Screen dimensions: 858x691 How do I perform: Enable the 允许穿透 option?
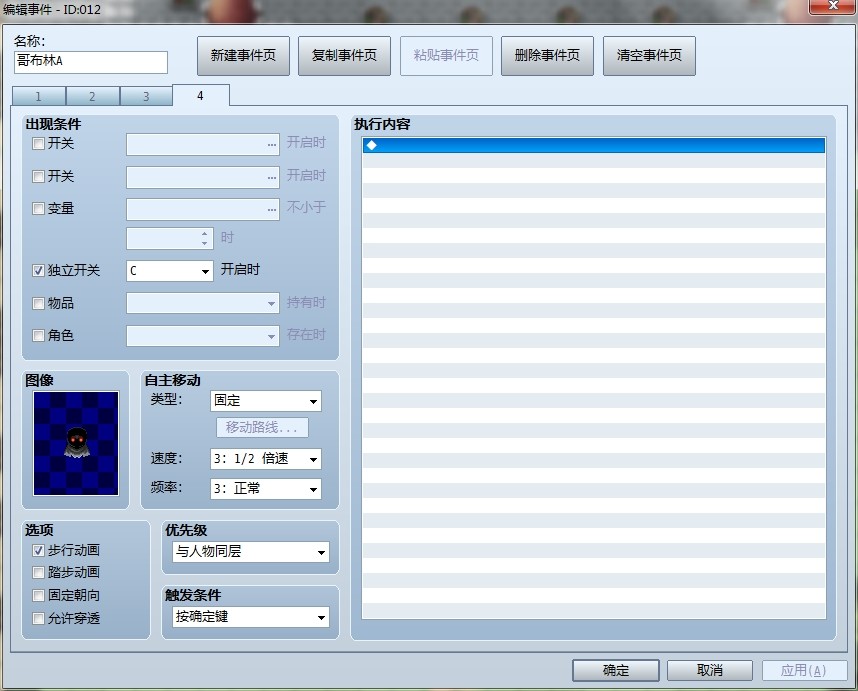click(x=38, y=618)
